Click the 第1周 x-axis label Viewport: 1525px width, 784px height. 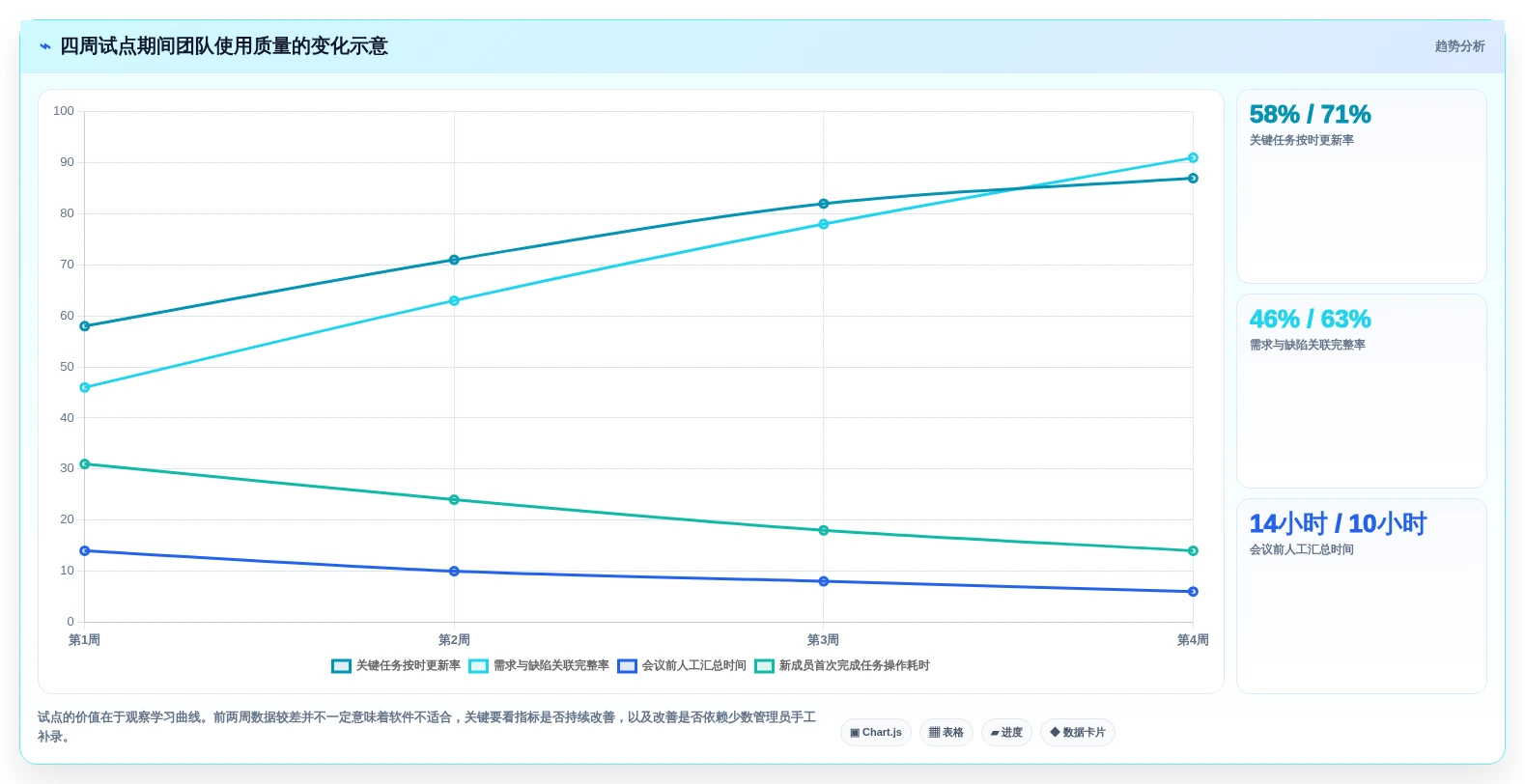(85, 640)
